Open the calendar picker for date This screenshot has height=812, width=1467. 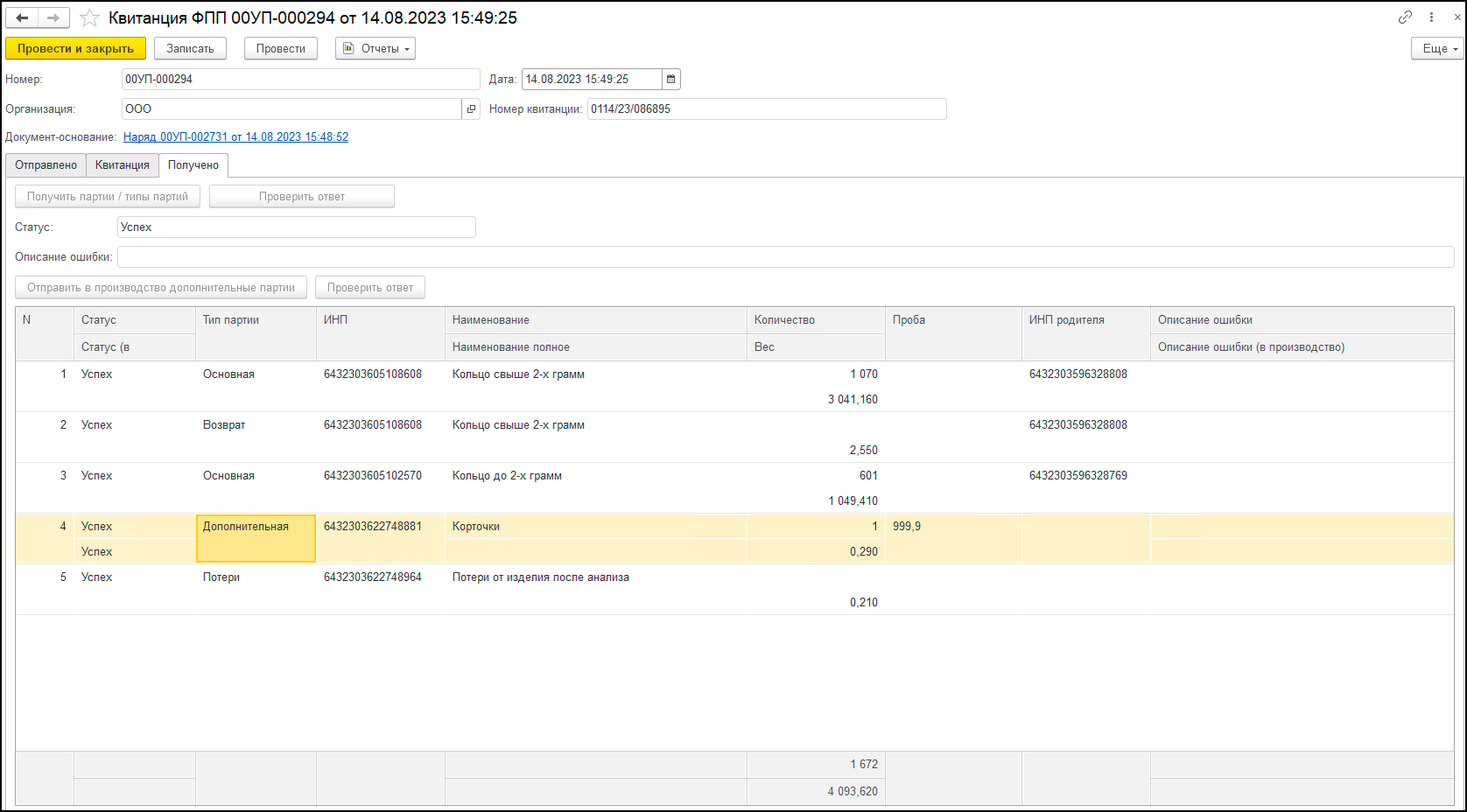tap(670, 80)
